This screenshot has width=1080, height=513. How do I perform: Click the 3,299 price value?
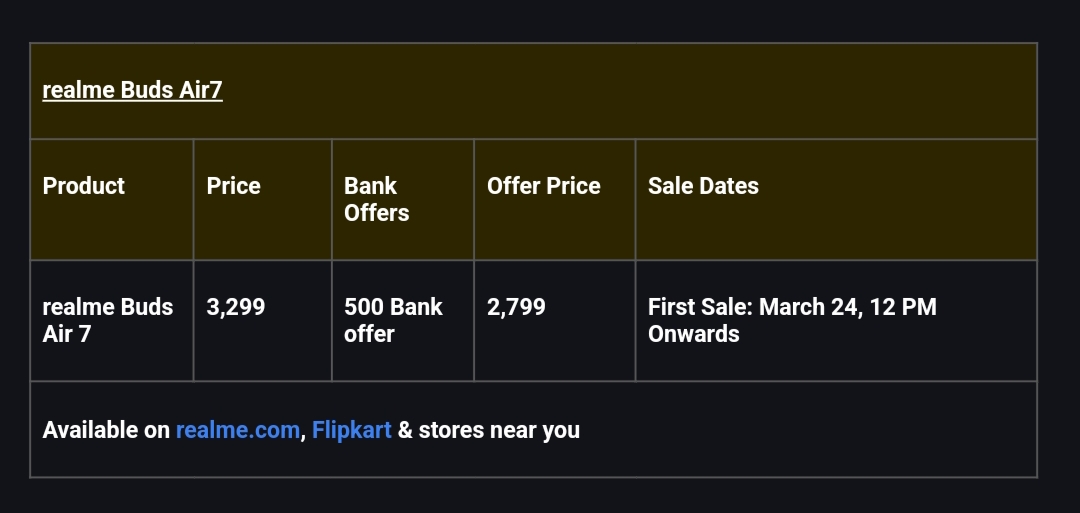tap(236, 307)
